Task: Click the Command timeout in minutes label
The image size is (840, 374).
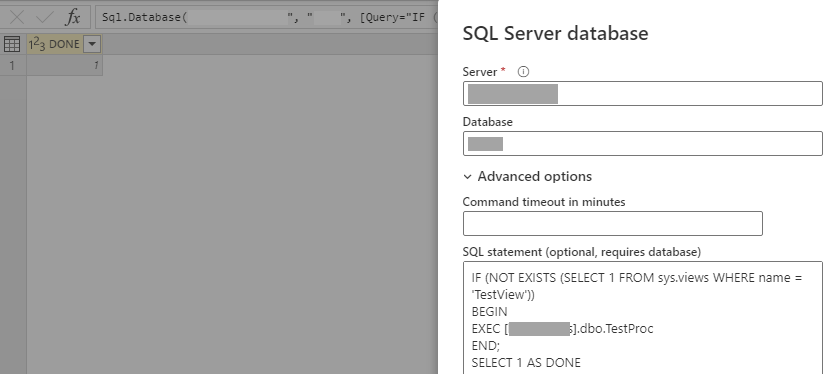Action: (x=544, y=201)
